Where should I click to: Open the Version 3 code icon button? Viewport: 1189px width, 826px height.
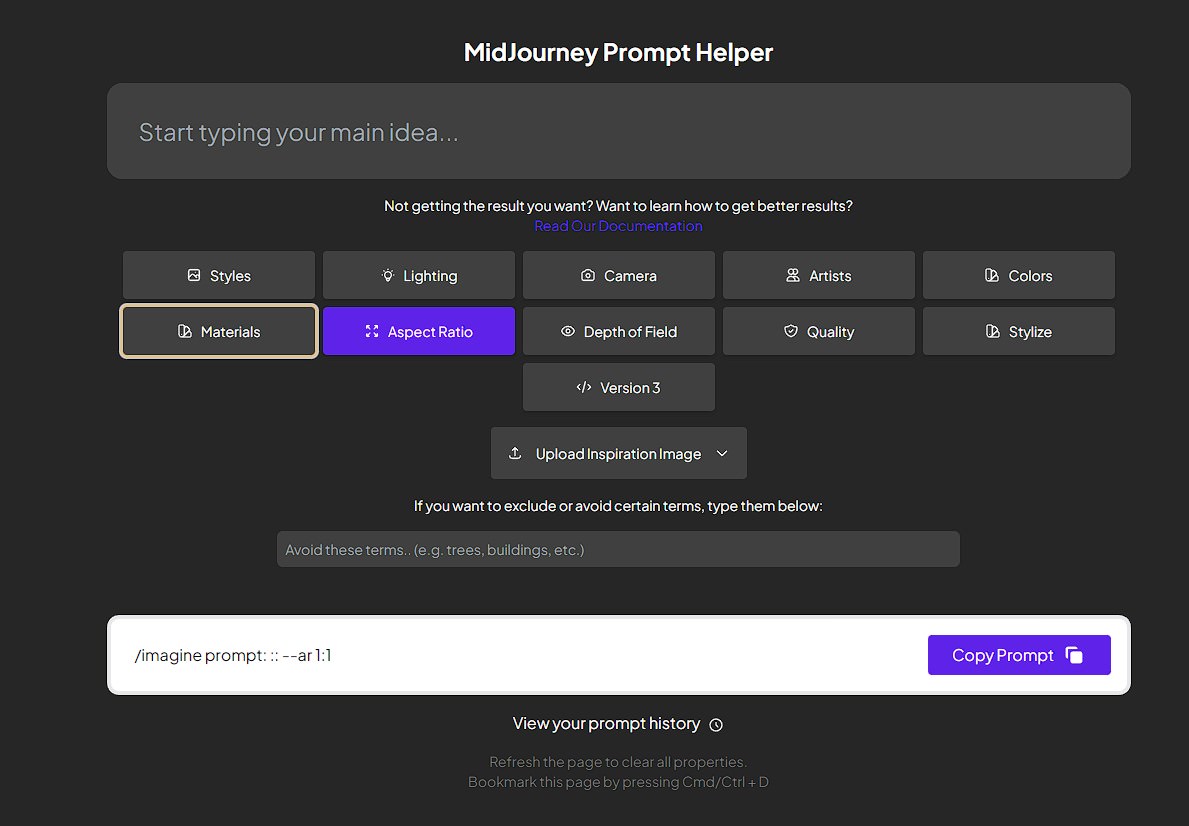(585, 387)
